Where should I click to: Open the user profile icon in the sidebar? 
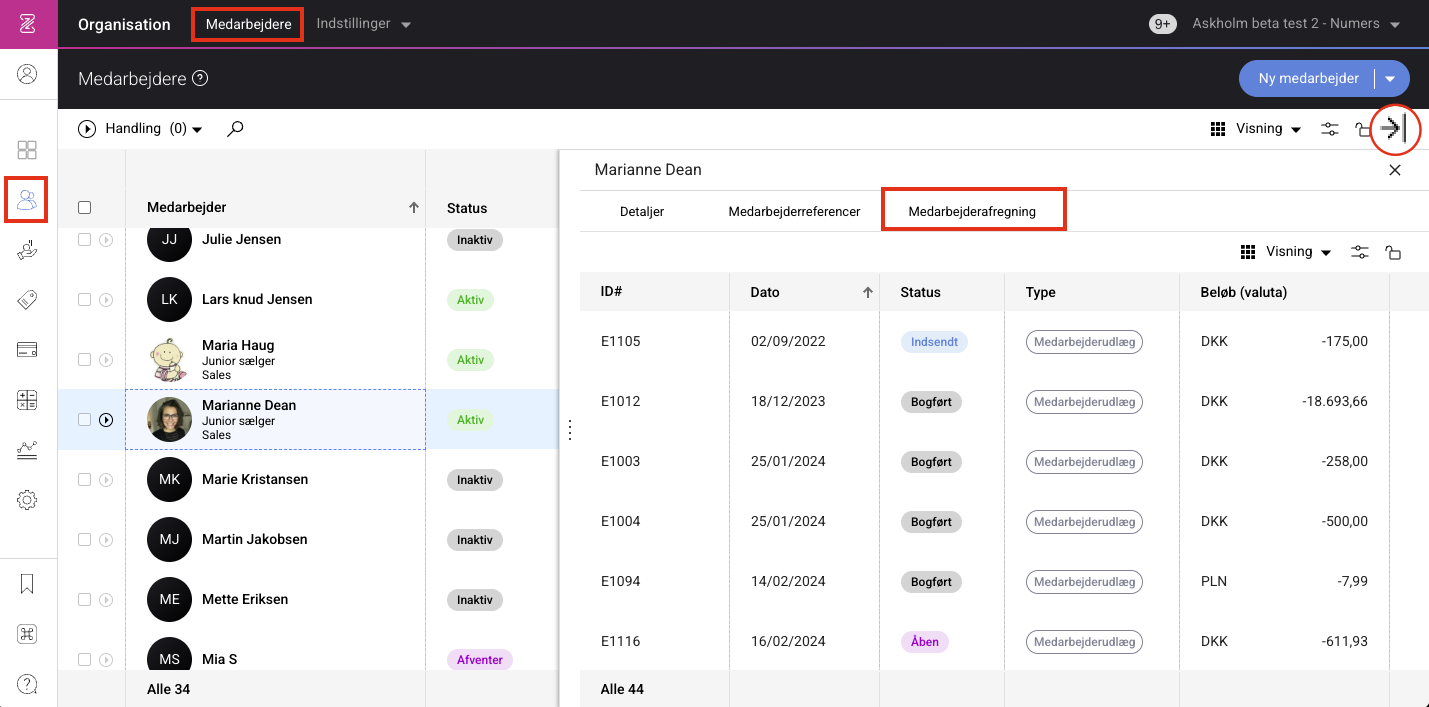28,74
